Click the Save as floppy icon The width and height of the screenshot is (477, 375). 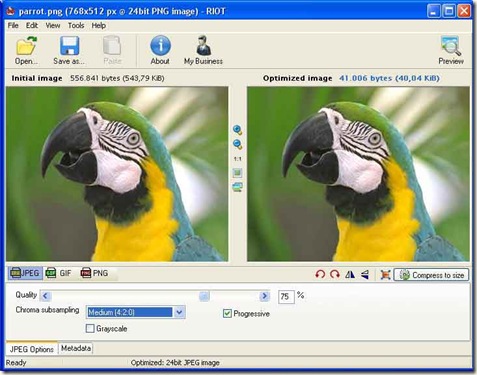tap(69, 46)
